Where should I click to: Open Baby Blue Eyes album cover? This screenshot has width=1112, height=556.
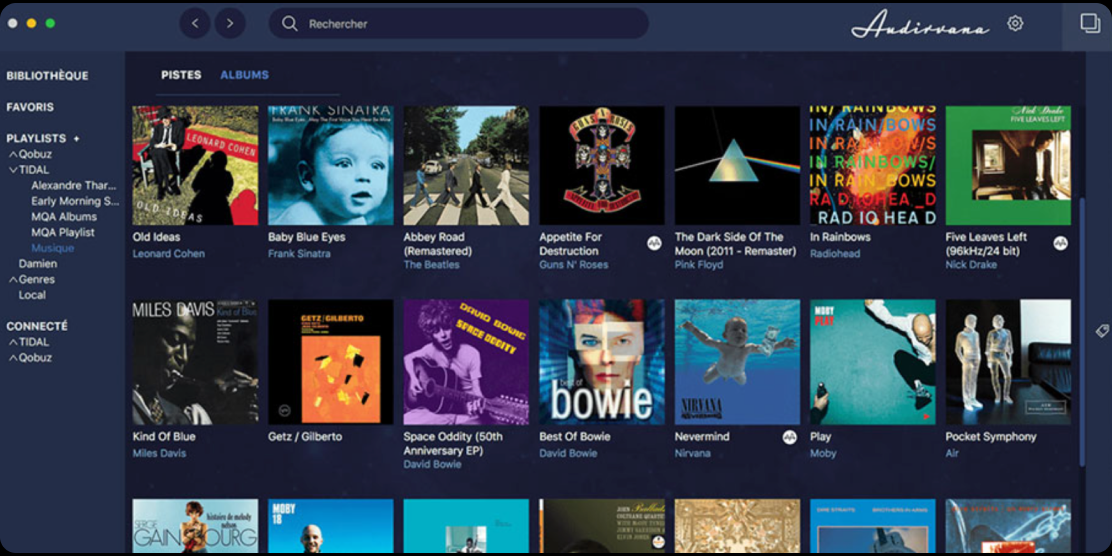330,165
